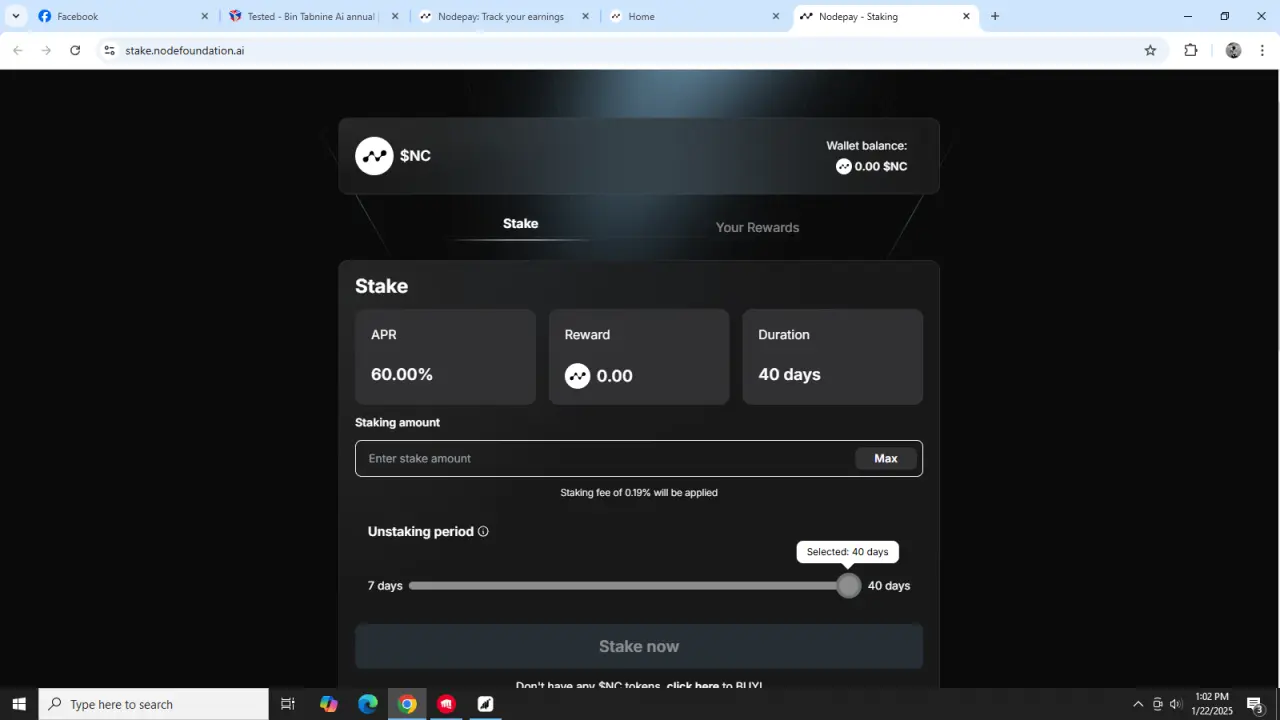Go back with the browser back arrow
This screenshot has height=720, width=1280.
[x=17, y=50]
